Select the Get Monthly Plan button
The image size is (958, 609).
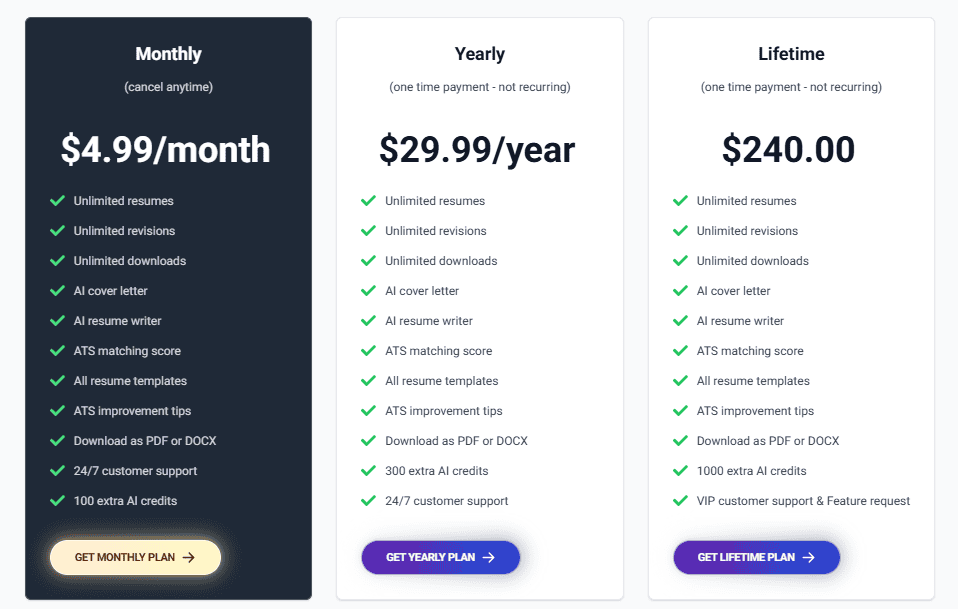point(135,557)
